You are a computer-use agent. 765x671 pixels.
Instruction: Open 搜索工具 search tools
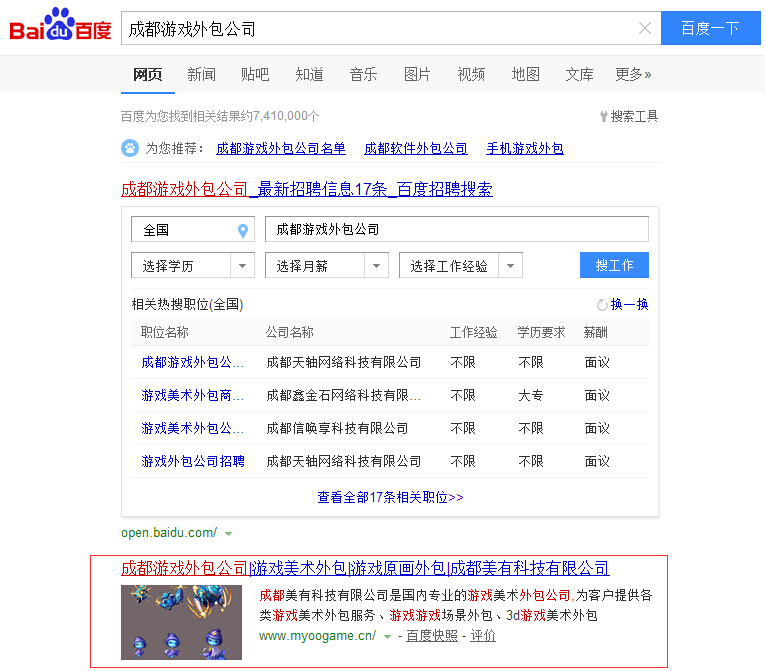pyautogui.click(x=629, y=116)
